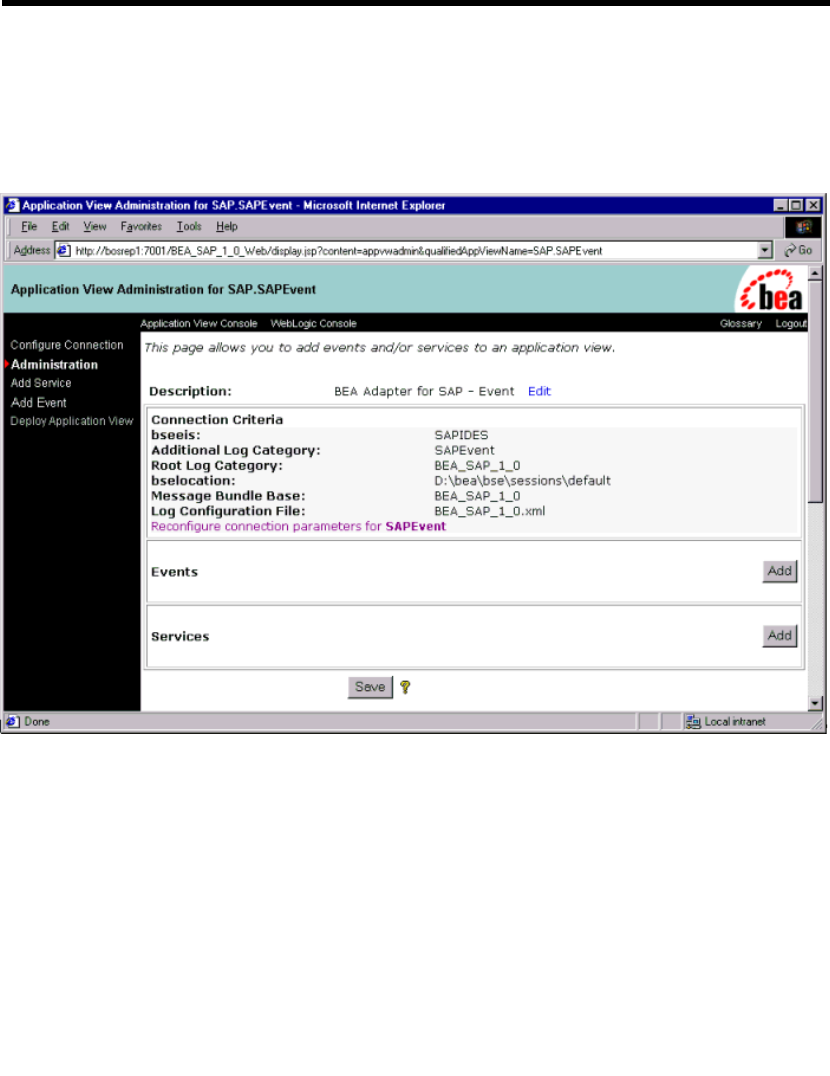Click the SAPEvent additional log category value
830x1076 pixels.
(464, 450)
